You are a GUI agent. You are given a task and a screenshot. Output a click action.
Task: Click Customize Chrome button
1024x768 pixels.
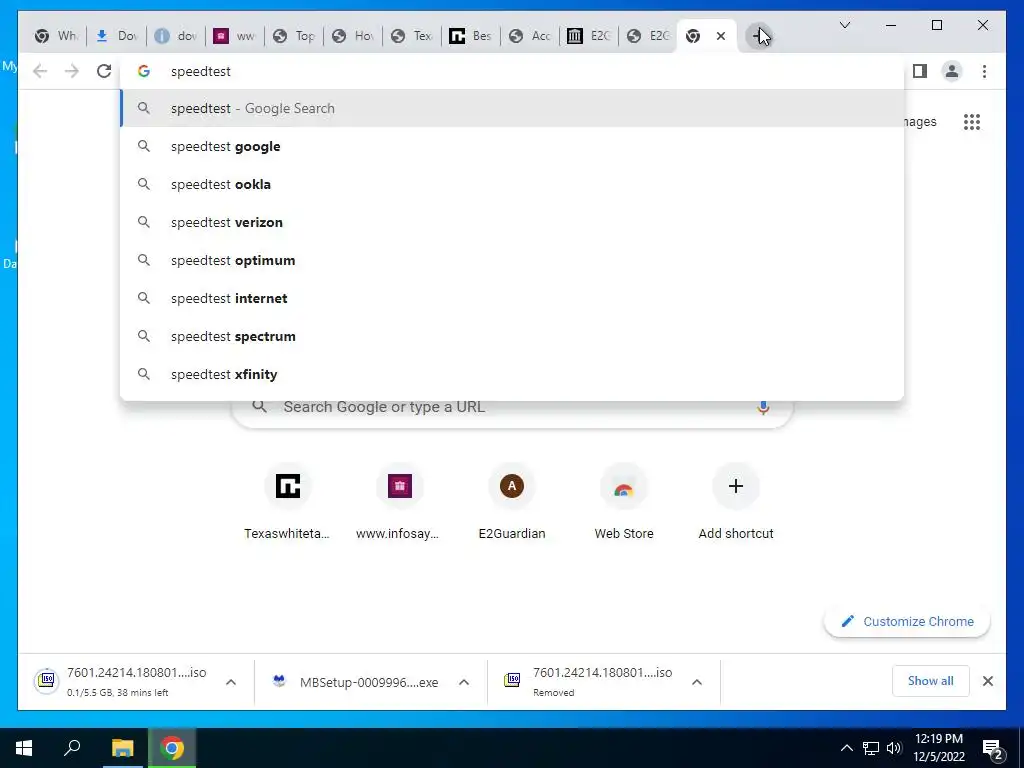click(907, 622)
